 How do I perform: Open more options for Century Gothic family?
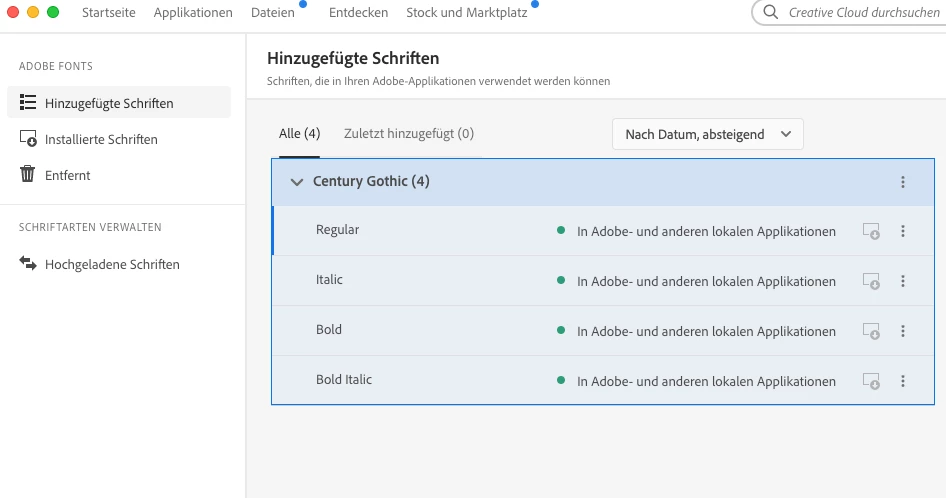tap(903, 182)
